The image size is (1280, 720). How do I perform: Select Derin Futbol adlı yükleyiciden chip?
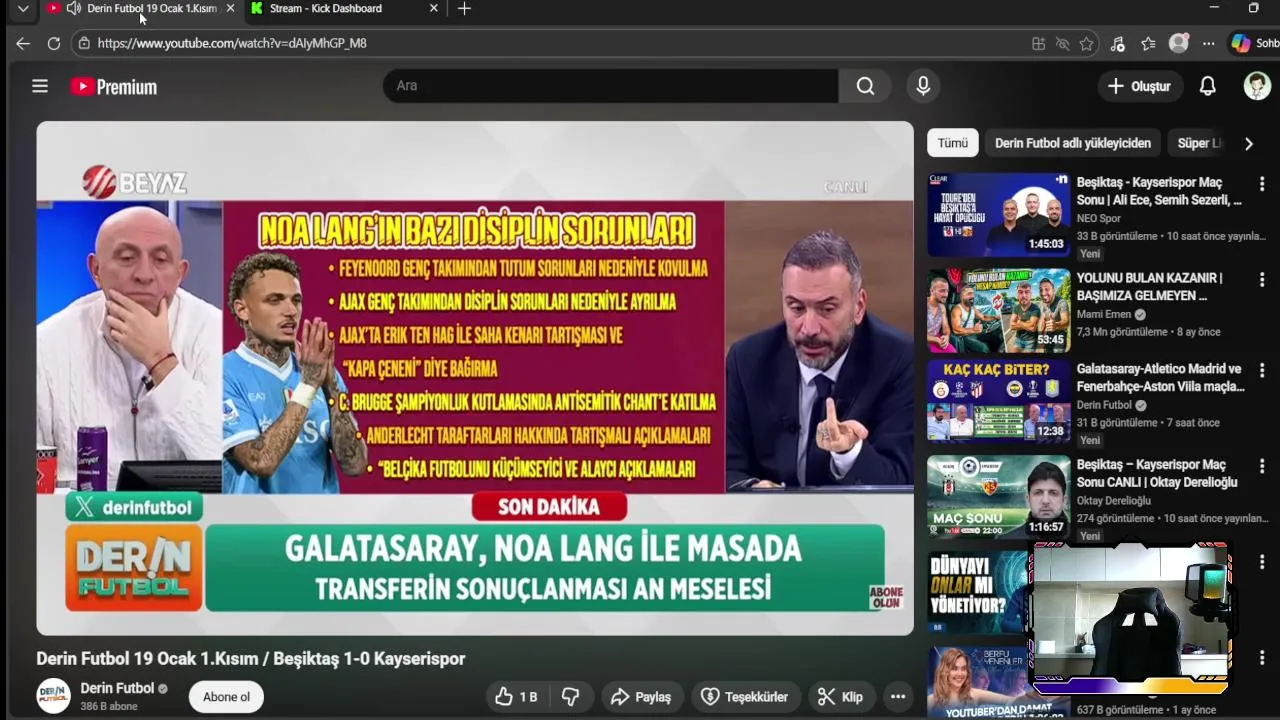click(x=1073, y=143)
